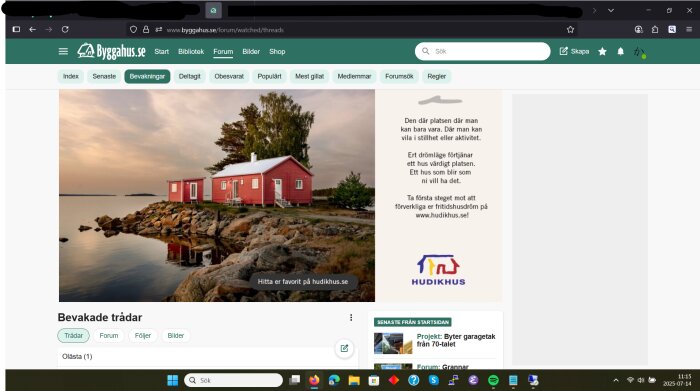Switch to the Följer watched tab

point(143,336)
